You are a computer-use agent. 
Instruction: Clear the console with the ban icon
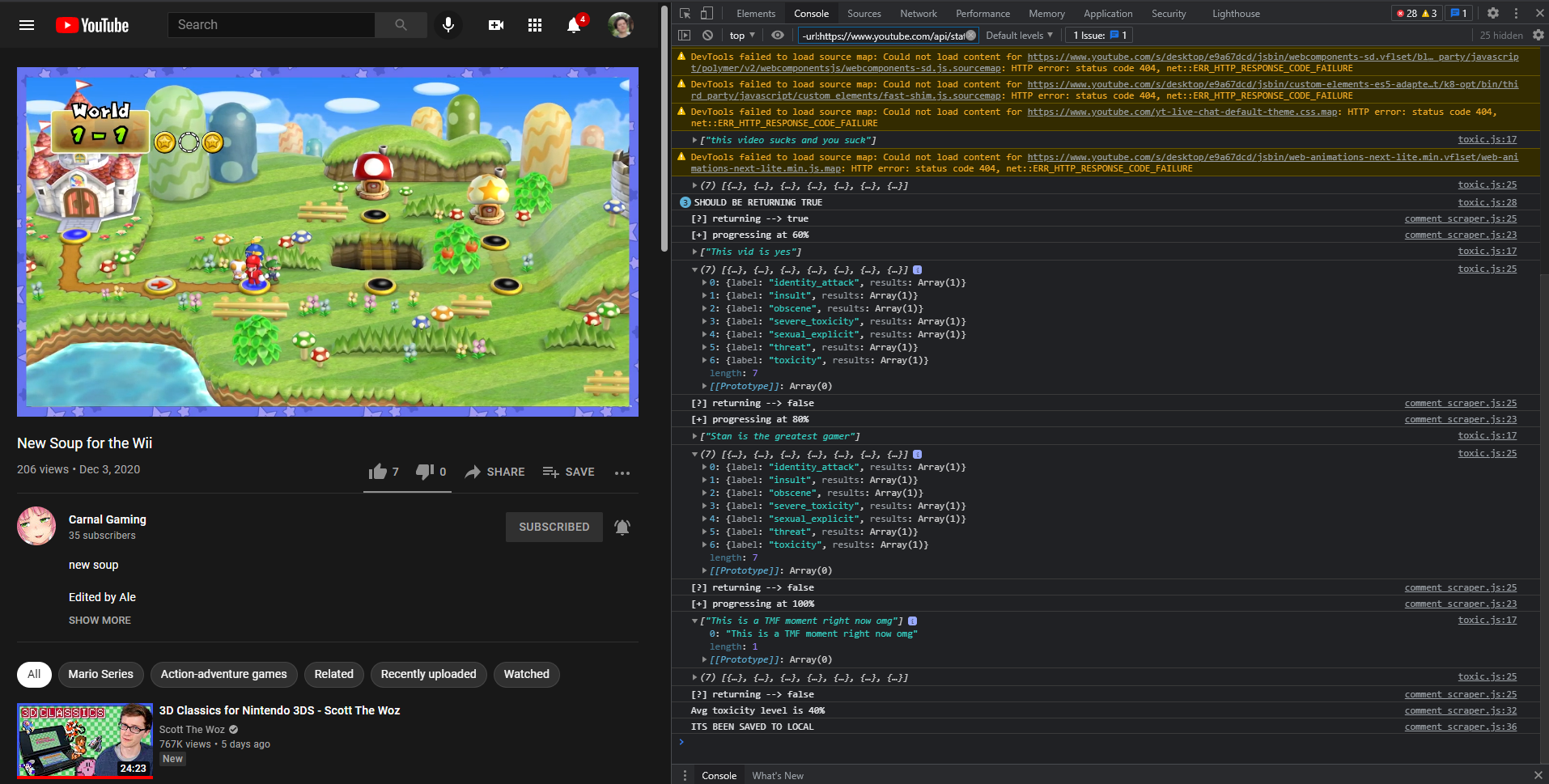[x=708, y=36]
